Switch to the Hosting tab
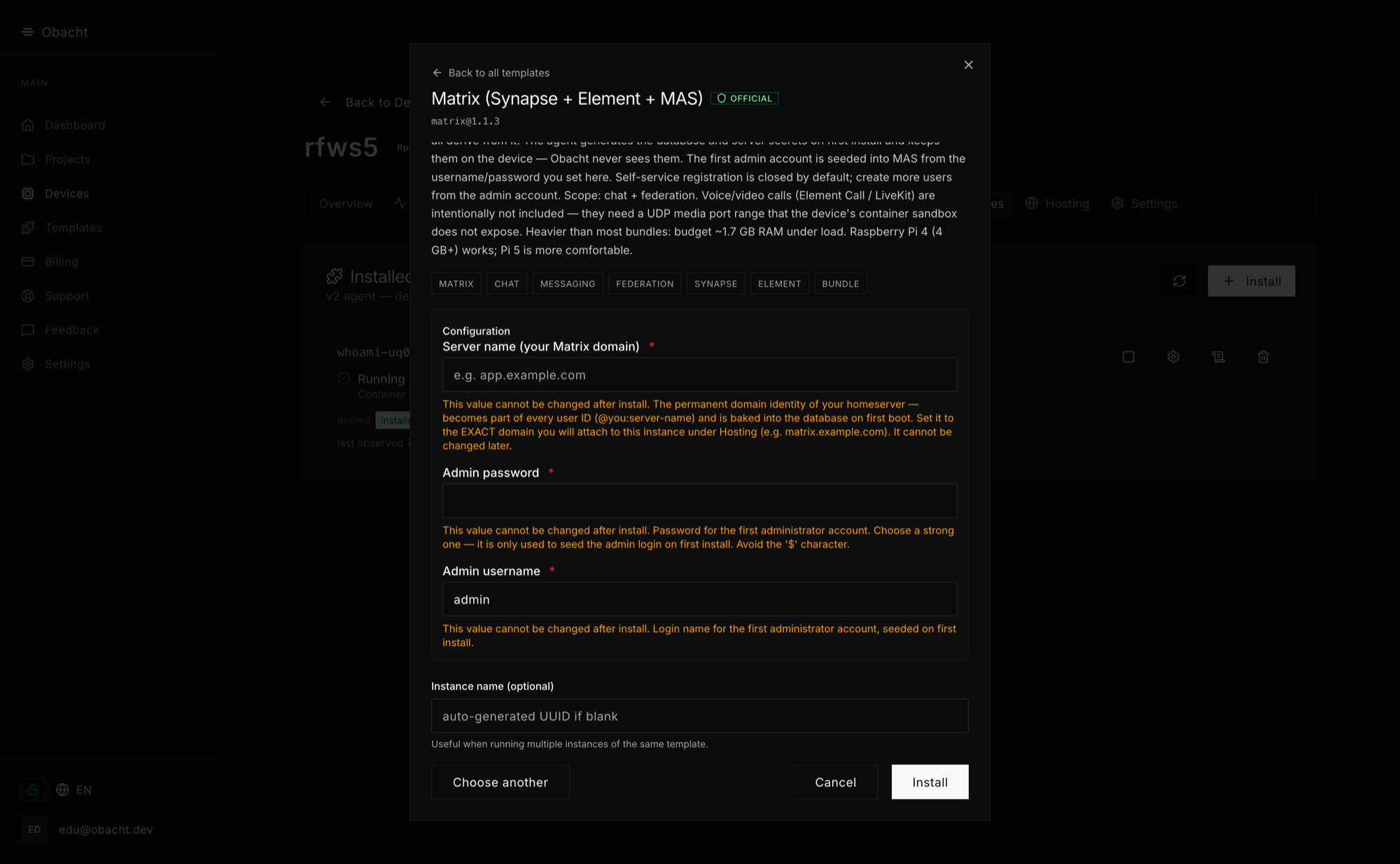Screen dimensions: 1400x864 (1057, 204)
